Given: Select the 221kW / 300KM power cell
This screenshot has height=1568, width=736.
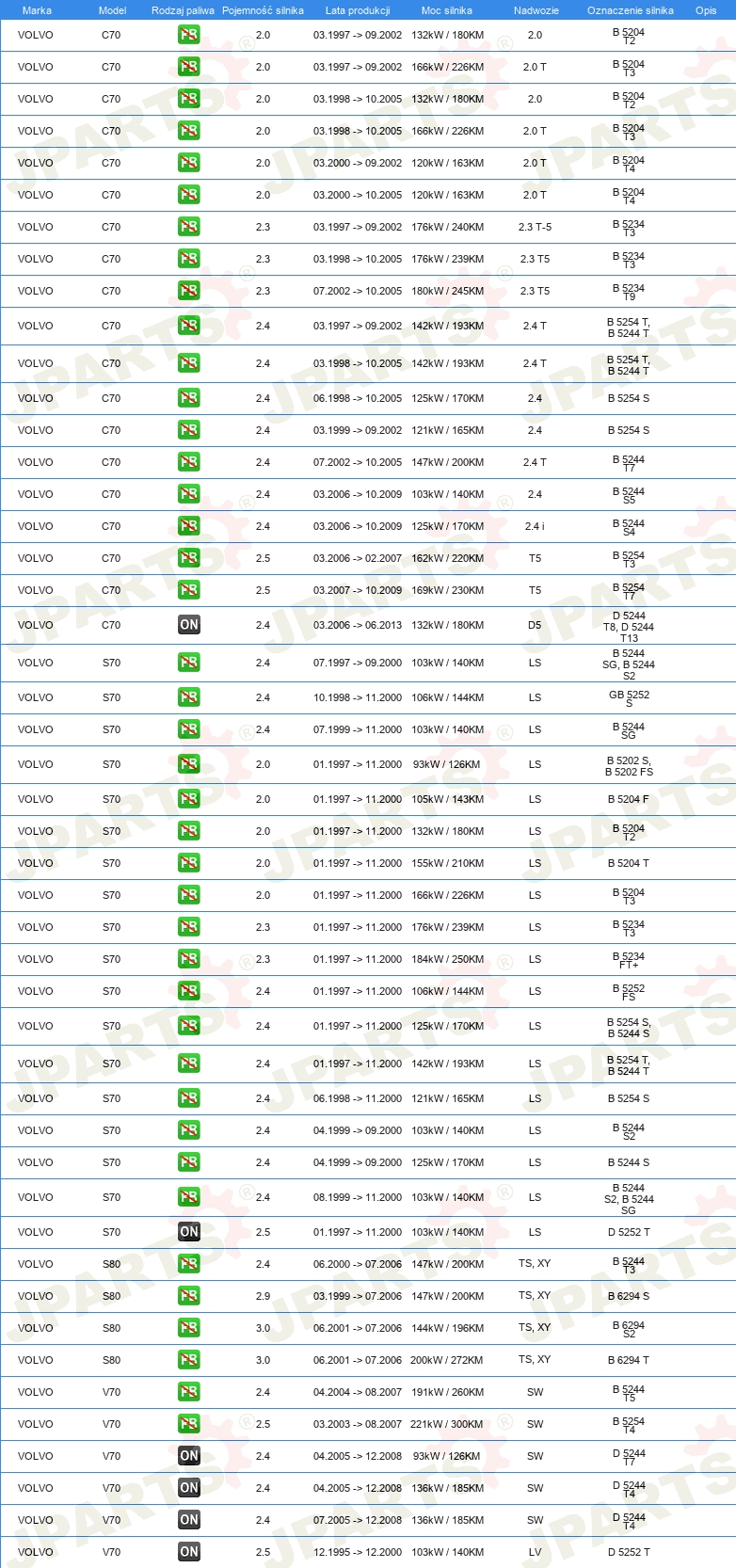Looking at the screenshot, I should [x=448, y=1424].
